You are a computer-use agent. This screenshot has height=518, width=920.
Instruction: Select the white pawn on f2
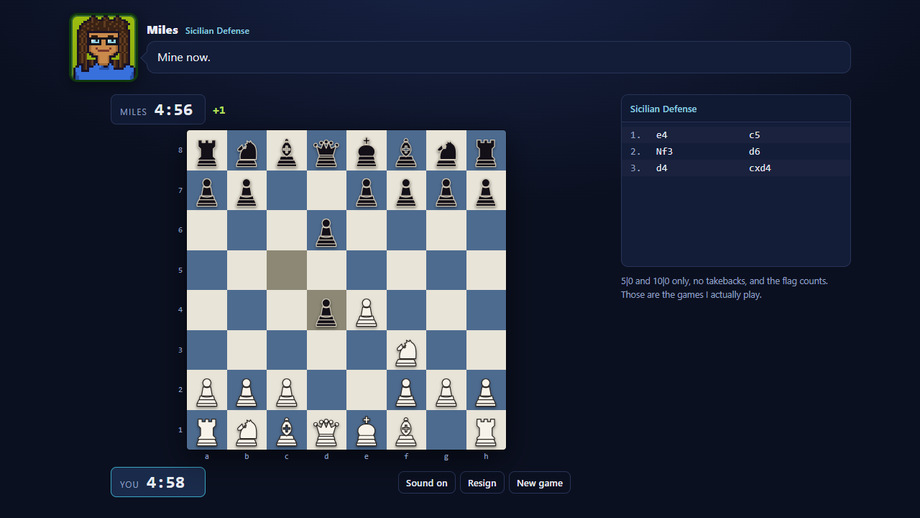[x=406, y=390]
